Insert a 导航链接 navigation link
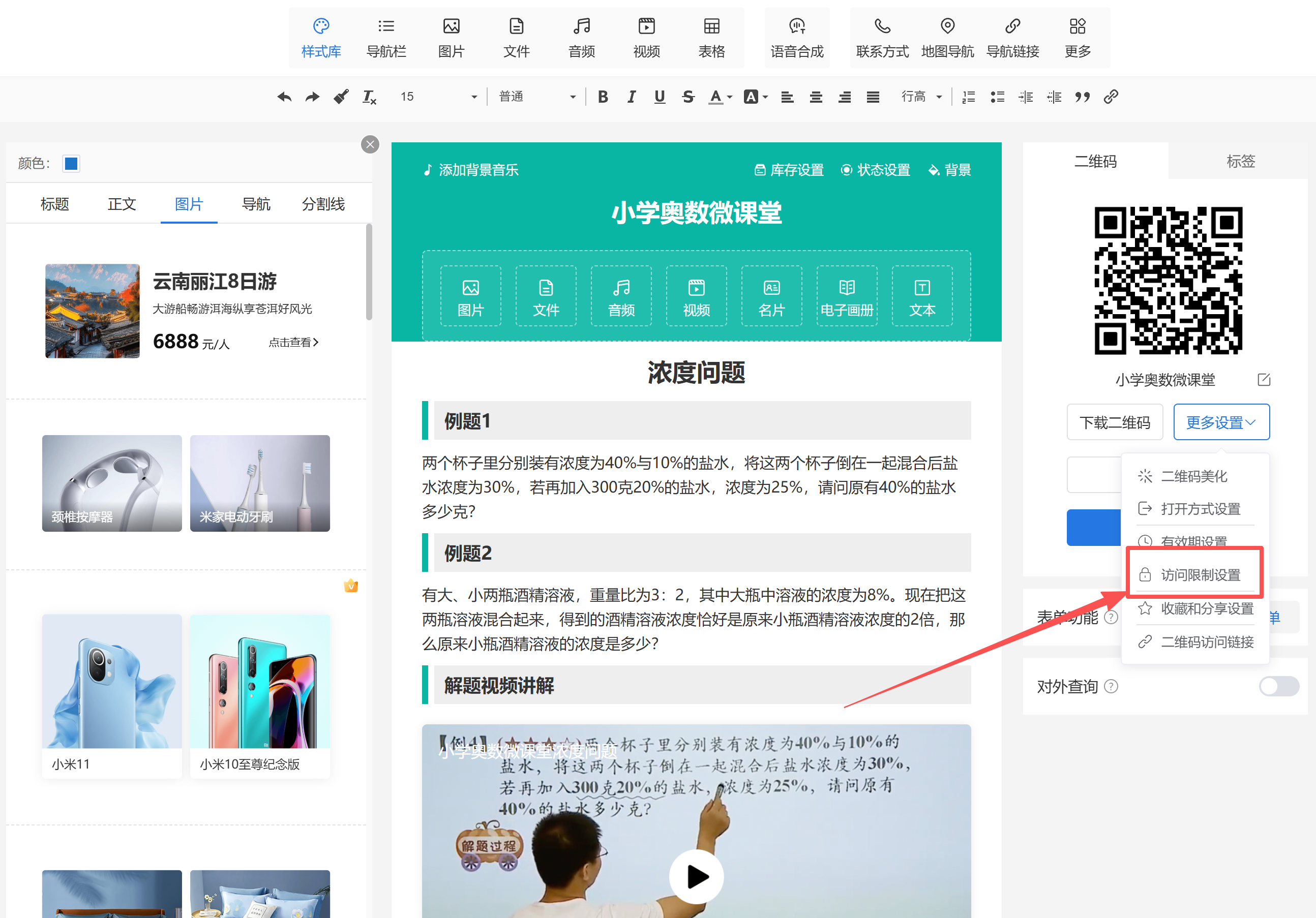 click(1012, 38)
